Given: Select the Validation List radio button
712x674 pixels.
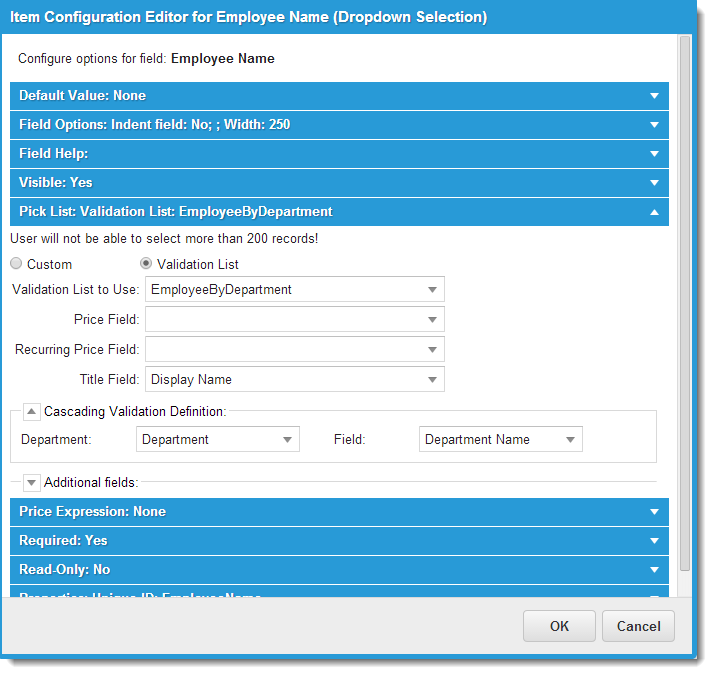Looking at the screenshot, I should point(146,264).
